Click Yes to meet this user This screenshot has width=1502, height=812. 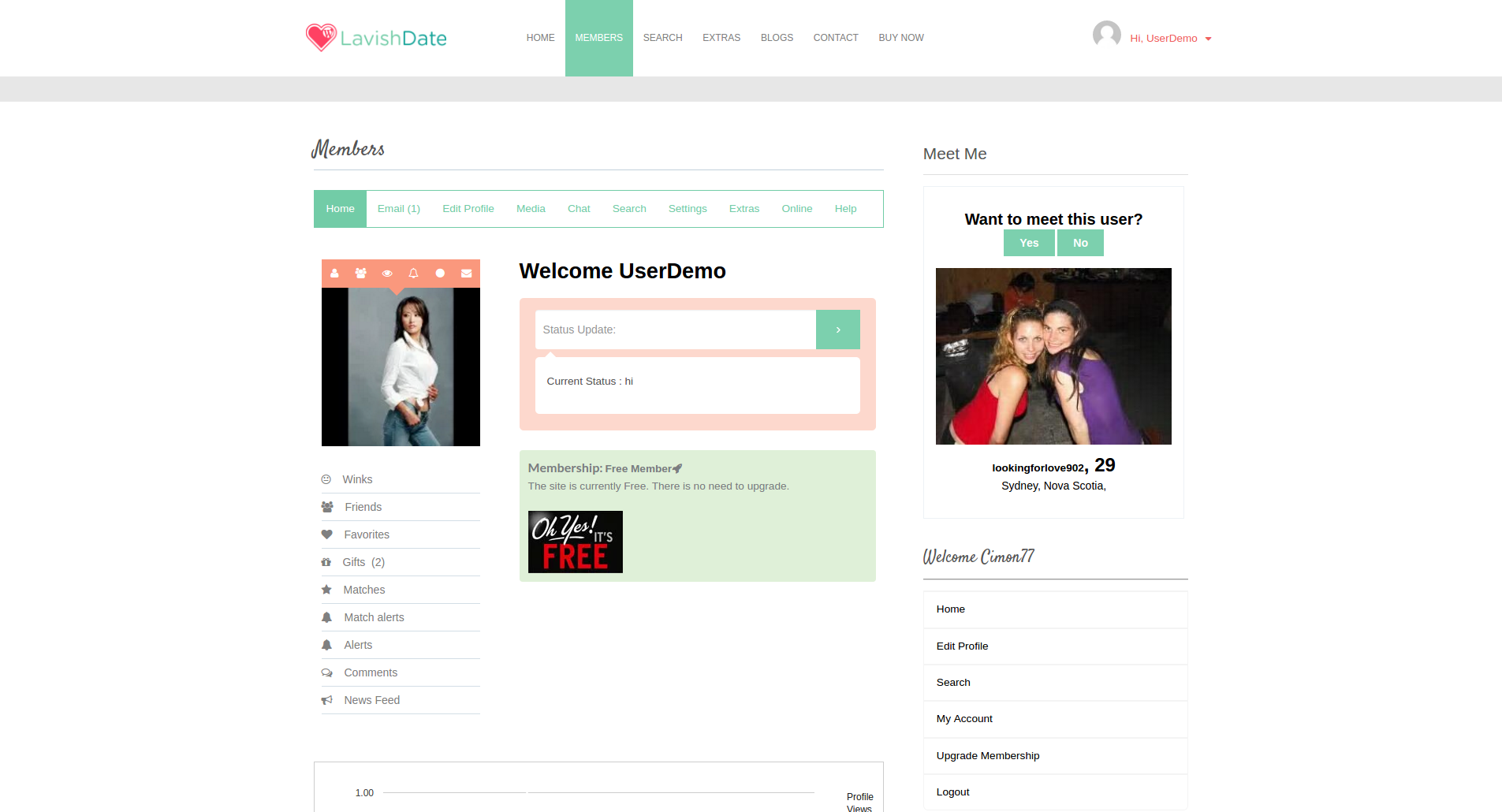pos(1029,243)
